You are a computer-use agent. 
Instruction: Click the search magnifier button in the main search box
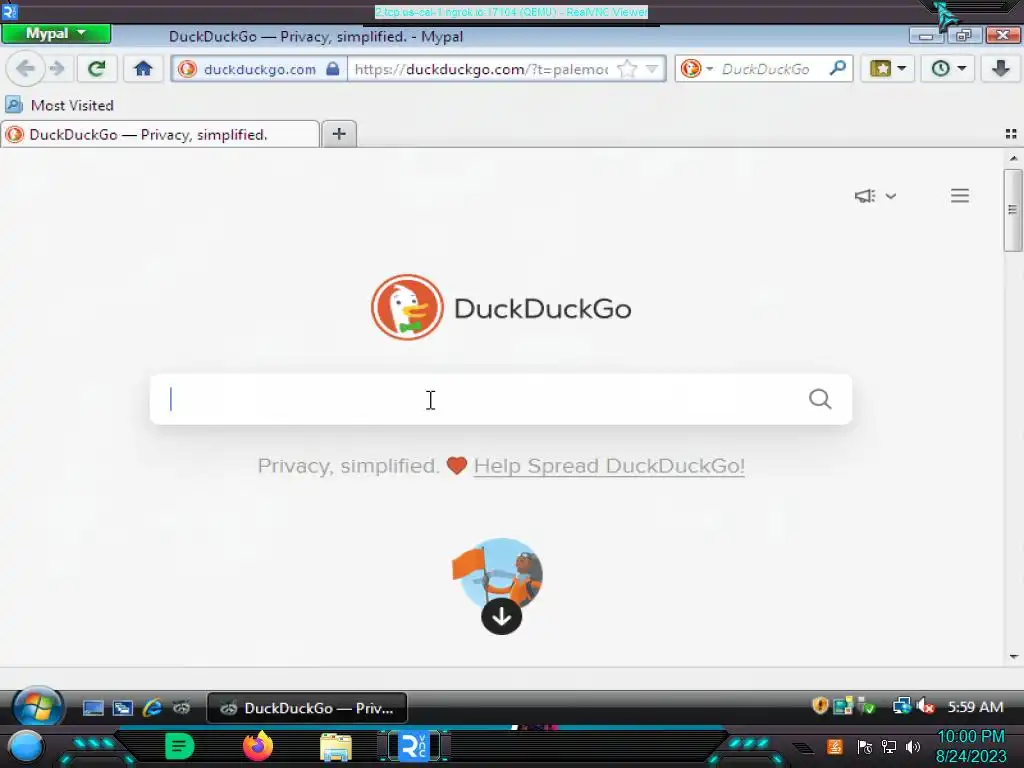click(820, 398)
